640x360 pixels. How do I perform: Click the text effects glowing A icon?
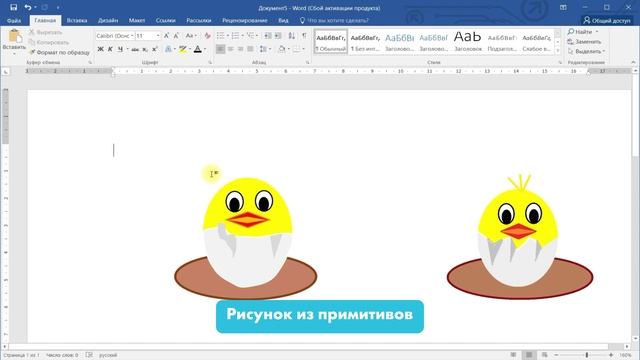[168, 49]
